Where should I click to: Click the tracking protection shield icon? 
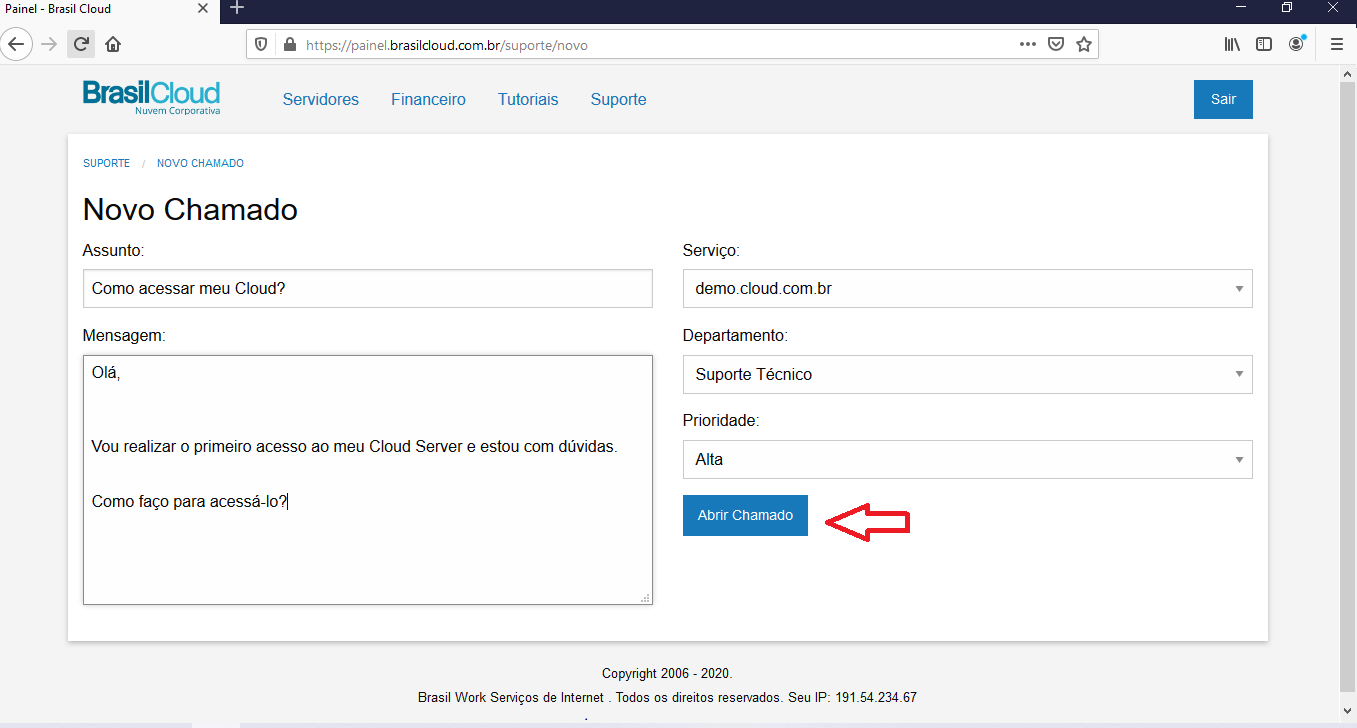(x=261, y=45)
